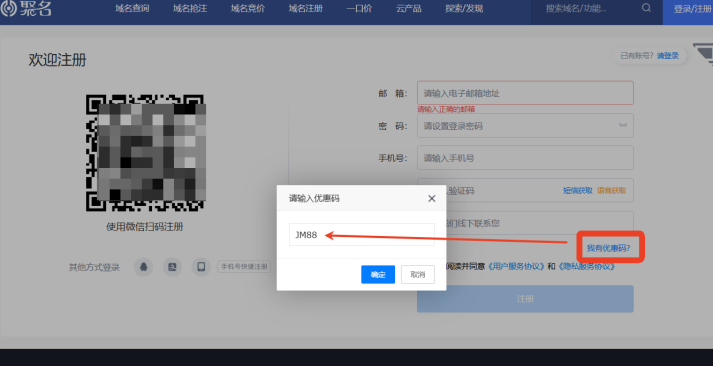Focus the password input field
Viewport: 713px width, 366px height.
click(x=525, y=125)
